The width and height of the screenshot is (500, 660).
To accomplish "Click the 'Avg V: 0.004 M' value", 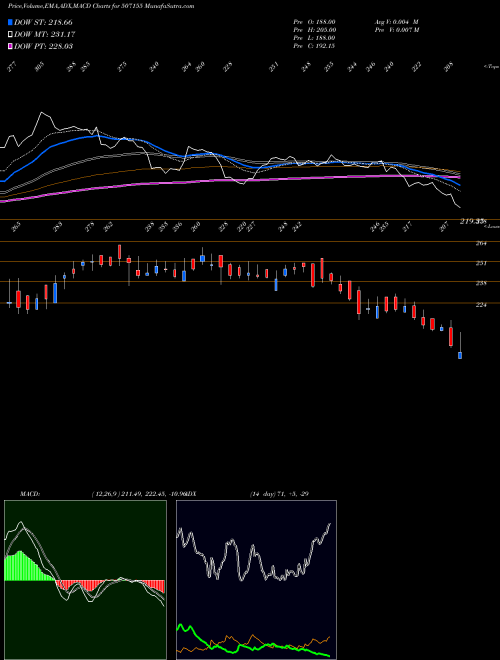I will click(396, 22).
